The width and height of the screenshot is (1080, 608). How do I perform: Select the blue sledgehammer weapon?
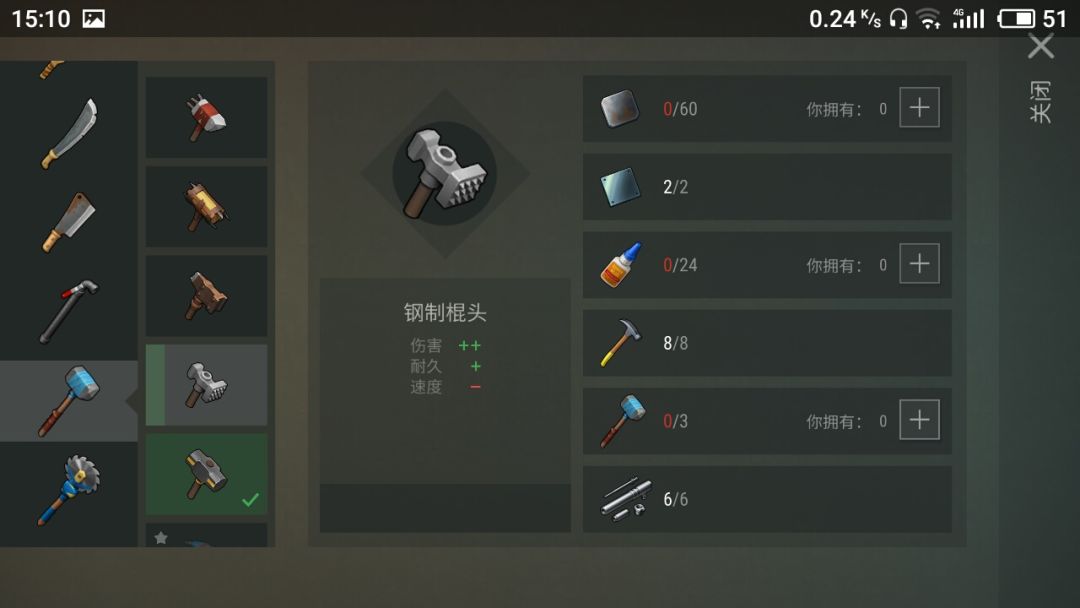point(69,401)
